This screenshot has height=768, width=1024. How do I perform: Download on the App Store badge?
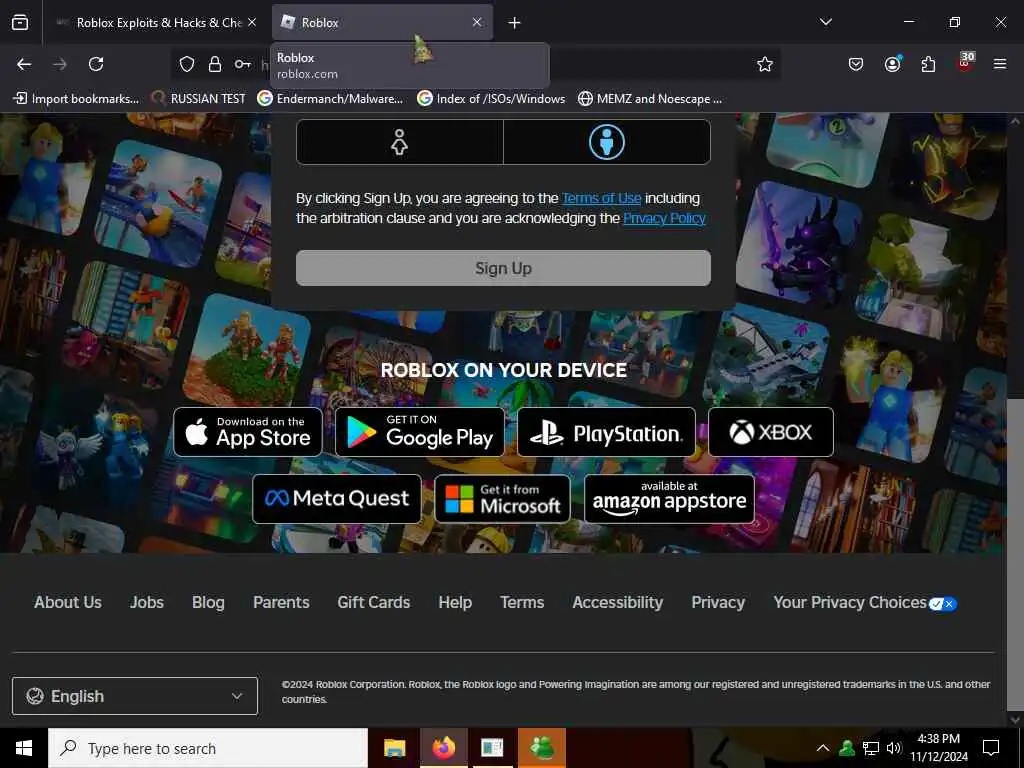tap(248, 432)
